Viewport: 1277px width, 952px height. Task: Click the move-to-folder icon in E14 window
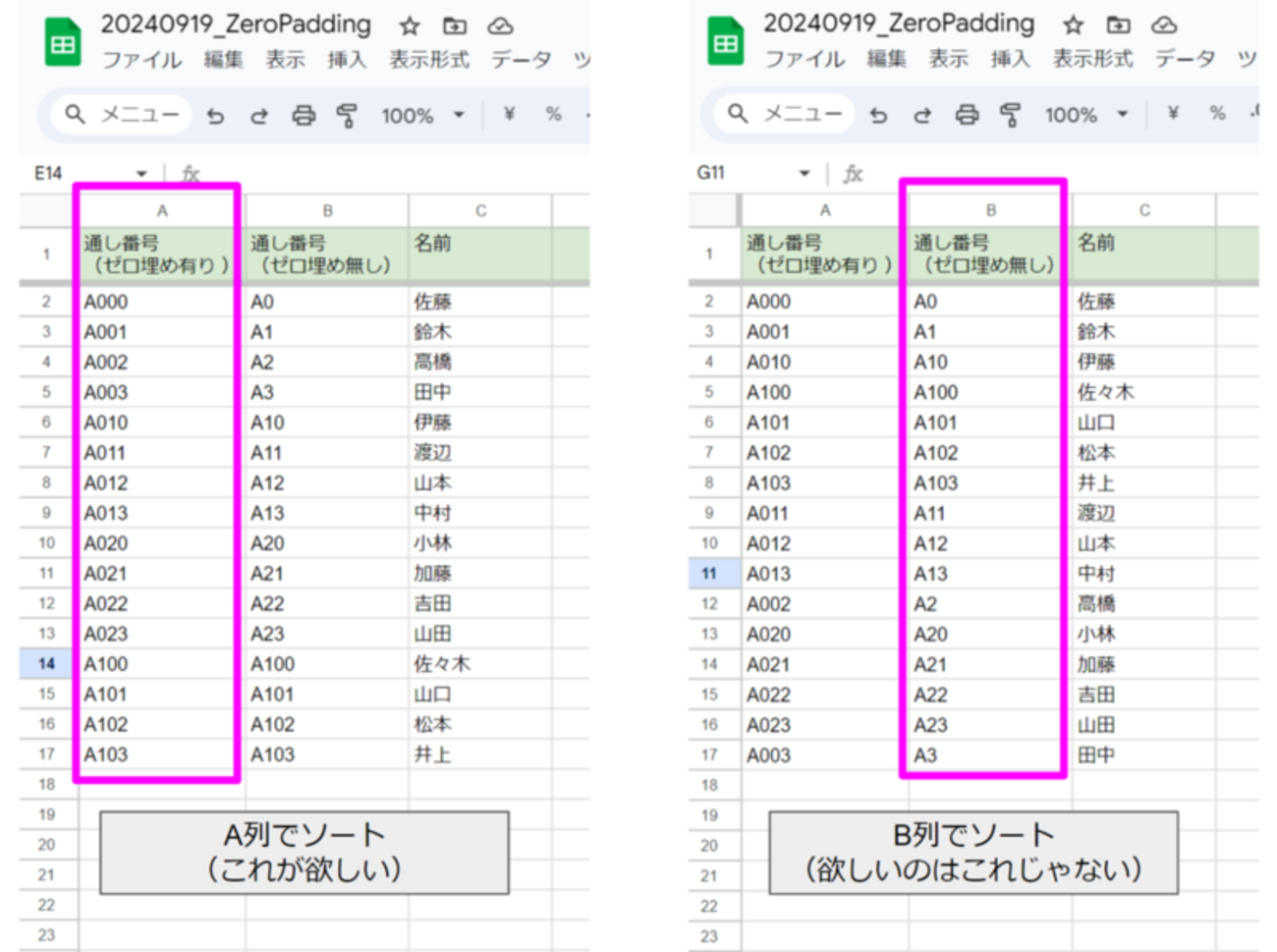(x=455, y=26)
